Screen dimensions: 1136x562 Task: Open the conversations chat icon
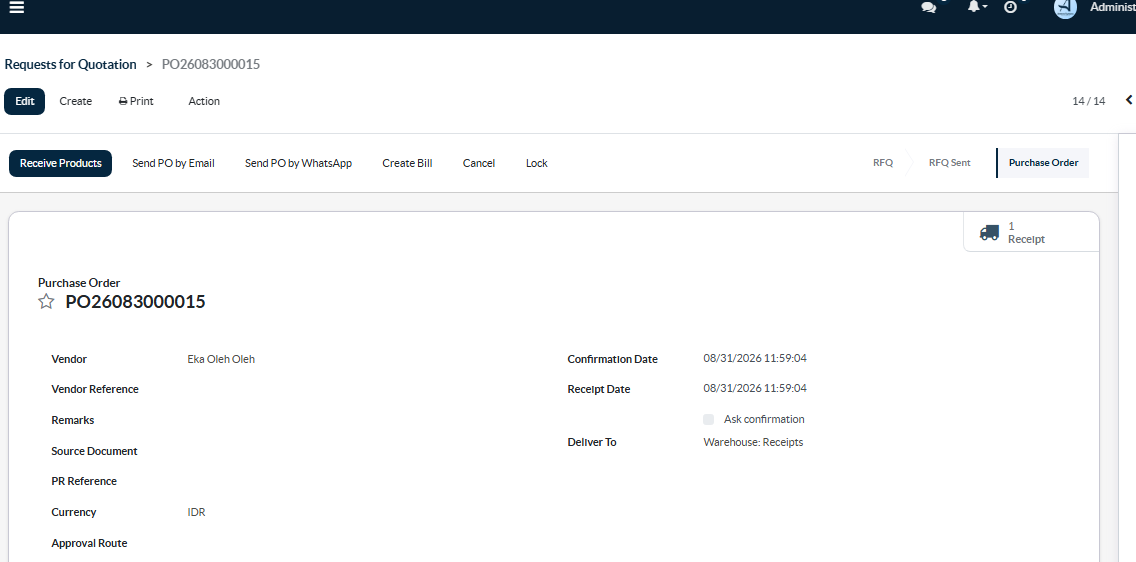click(x=928, y=7)
